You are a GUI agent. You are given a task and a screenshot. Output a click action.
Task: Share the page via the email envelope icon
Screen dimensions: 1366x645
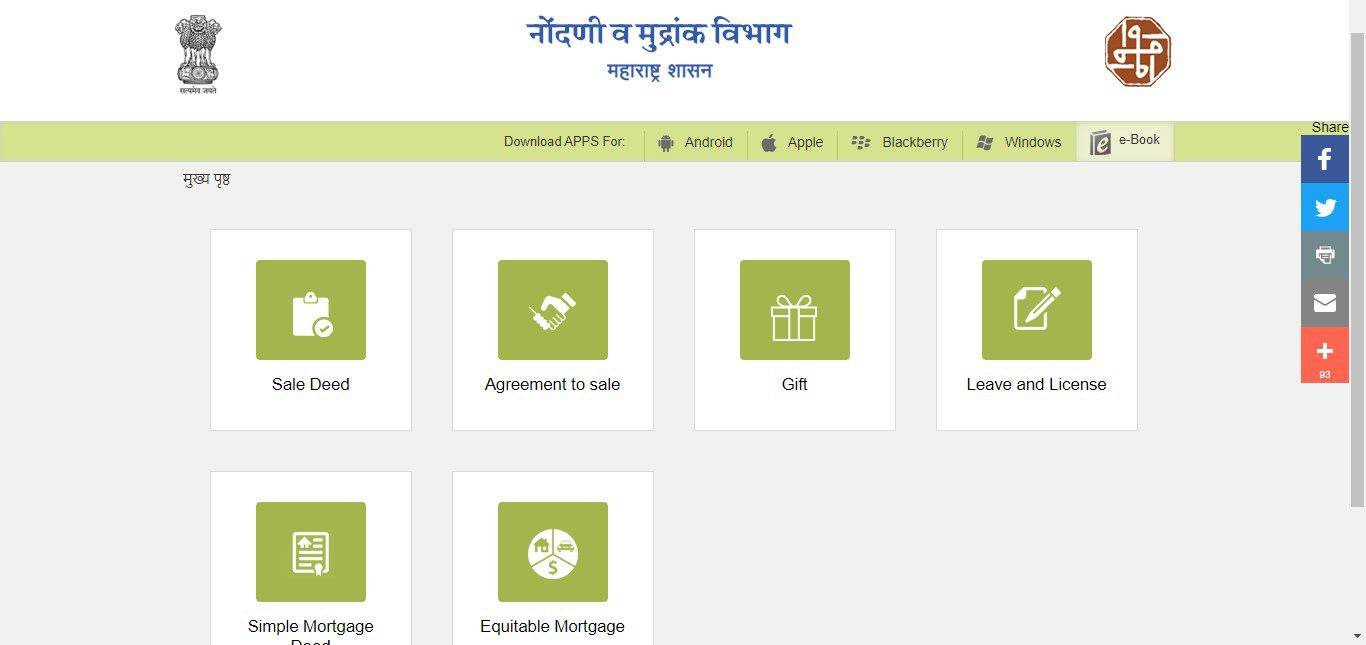point(1325,303)
